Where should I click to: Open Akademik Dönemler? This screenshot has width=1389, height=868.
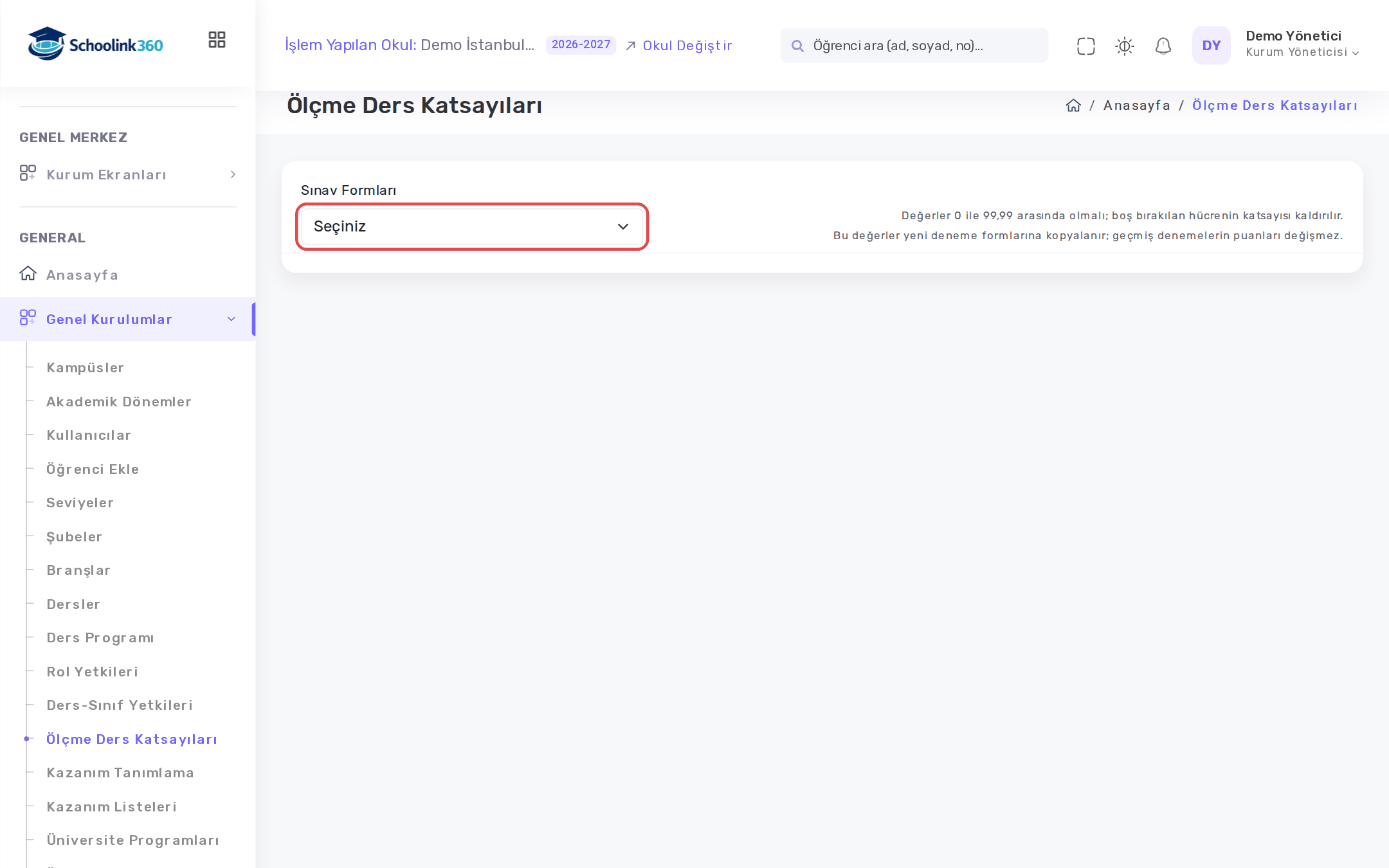click(119, 402)
